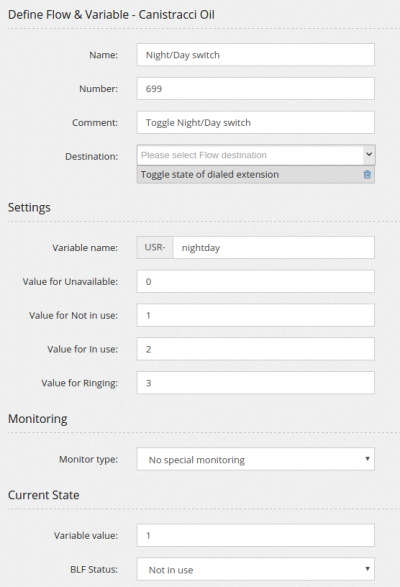Click the Value for Not in use field
400x587 pixels.
255,315
